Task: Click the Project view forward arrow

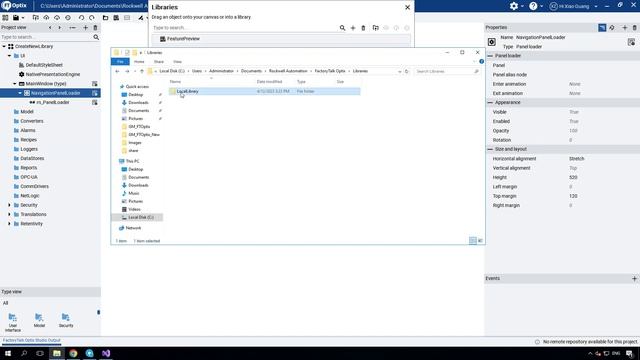Action: pos(60,27)
